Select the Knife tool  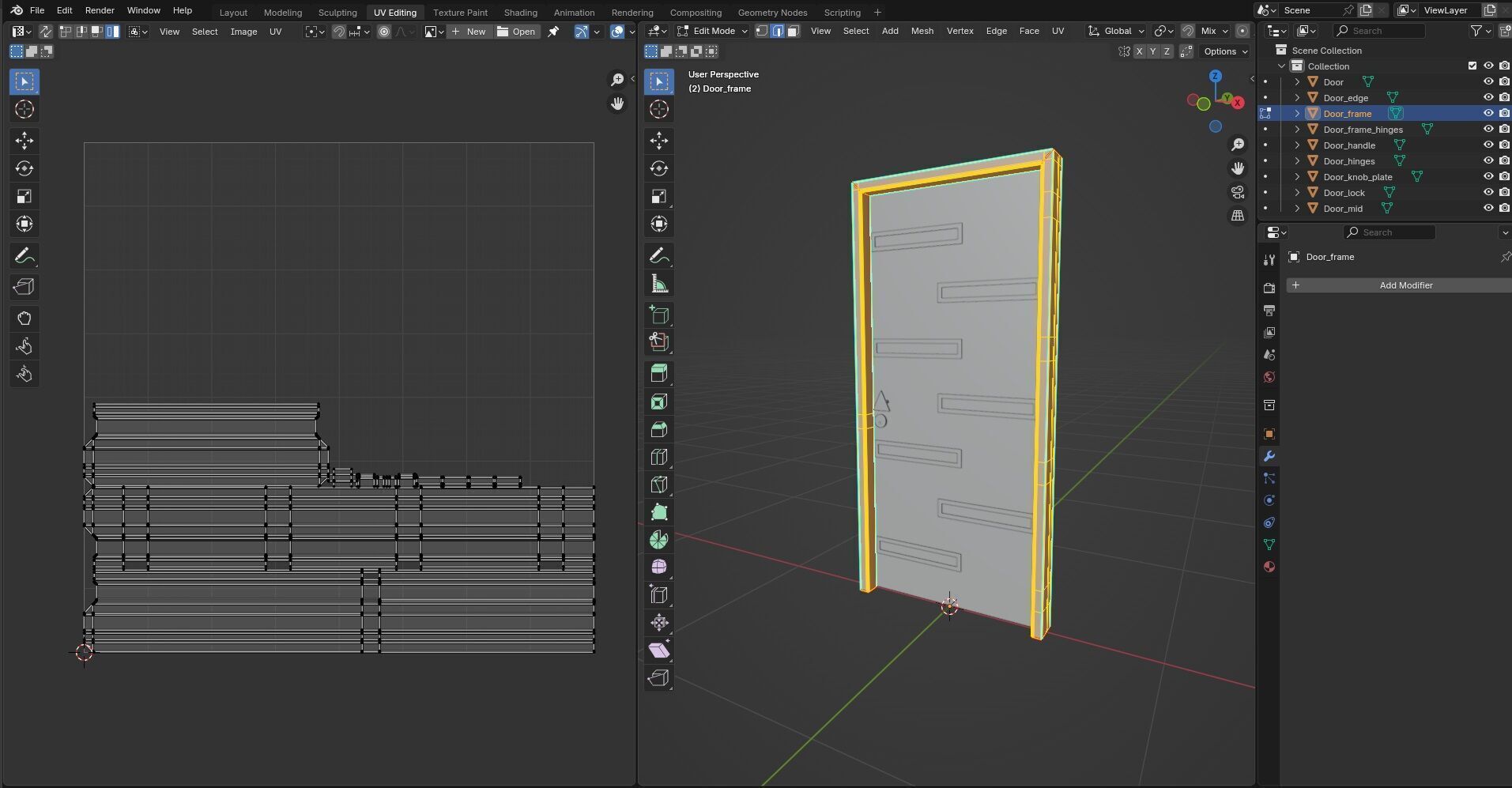pos(659,484)
